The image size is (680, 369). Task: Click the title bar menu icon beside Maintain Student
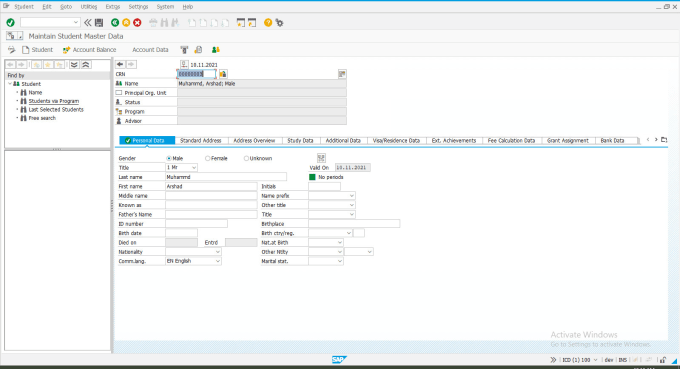[14, 36]
